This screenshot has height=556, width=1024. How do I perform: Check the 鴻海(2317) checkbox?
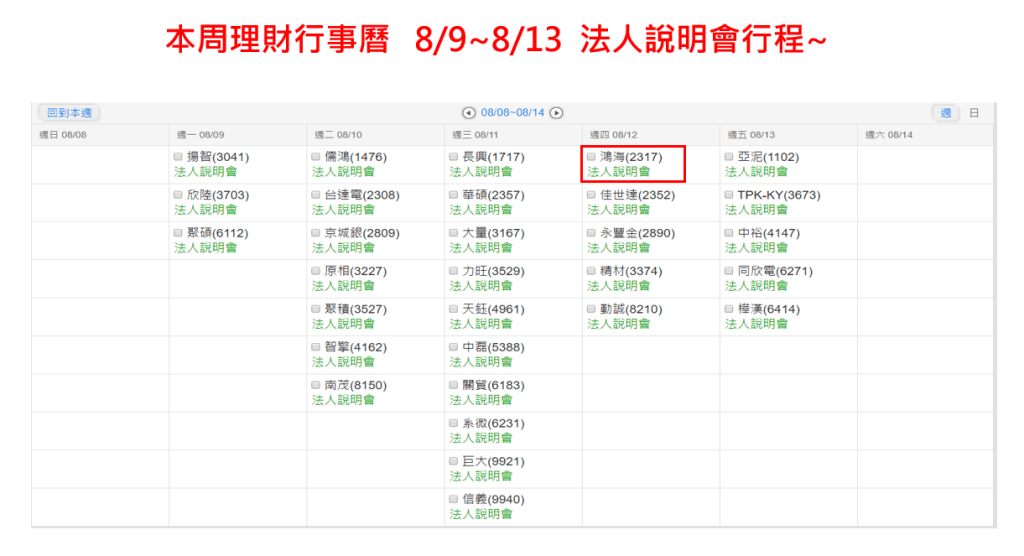coord(592,157)
